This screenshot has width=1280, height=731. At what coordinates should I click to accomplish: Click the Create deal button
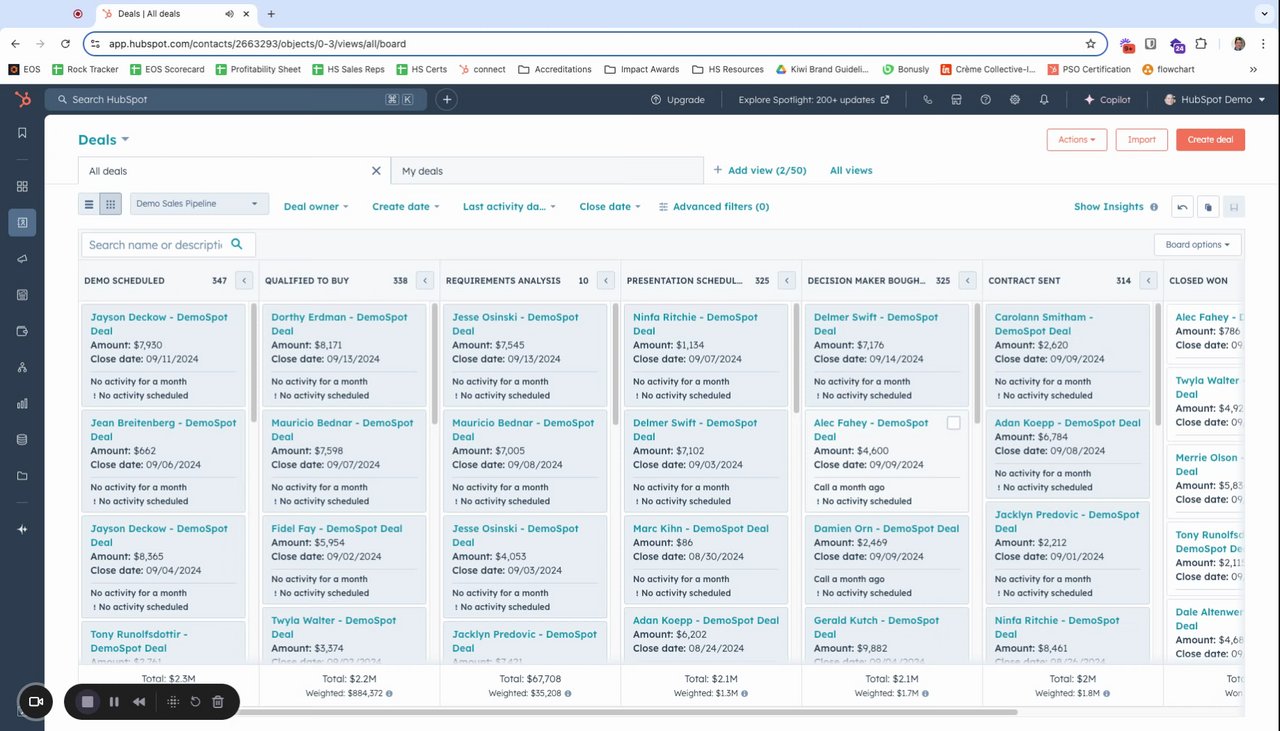click(x=1210, y=140)
